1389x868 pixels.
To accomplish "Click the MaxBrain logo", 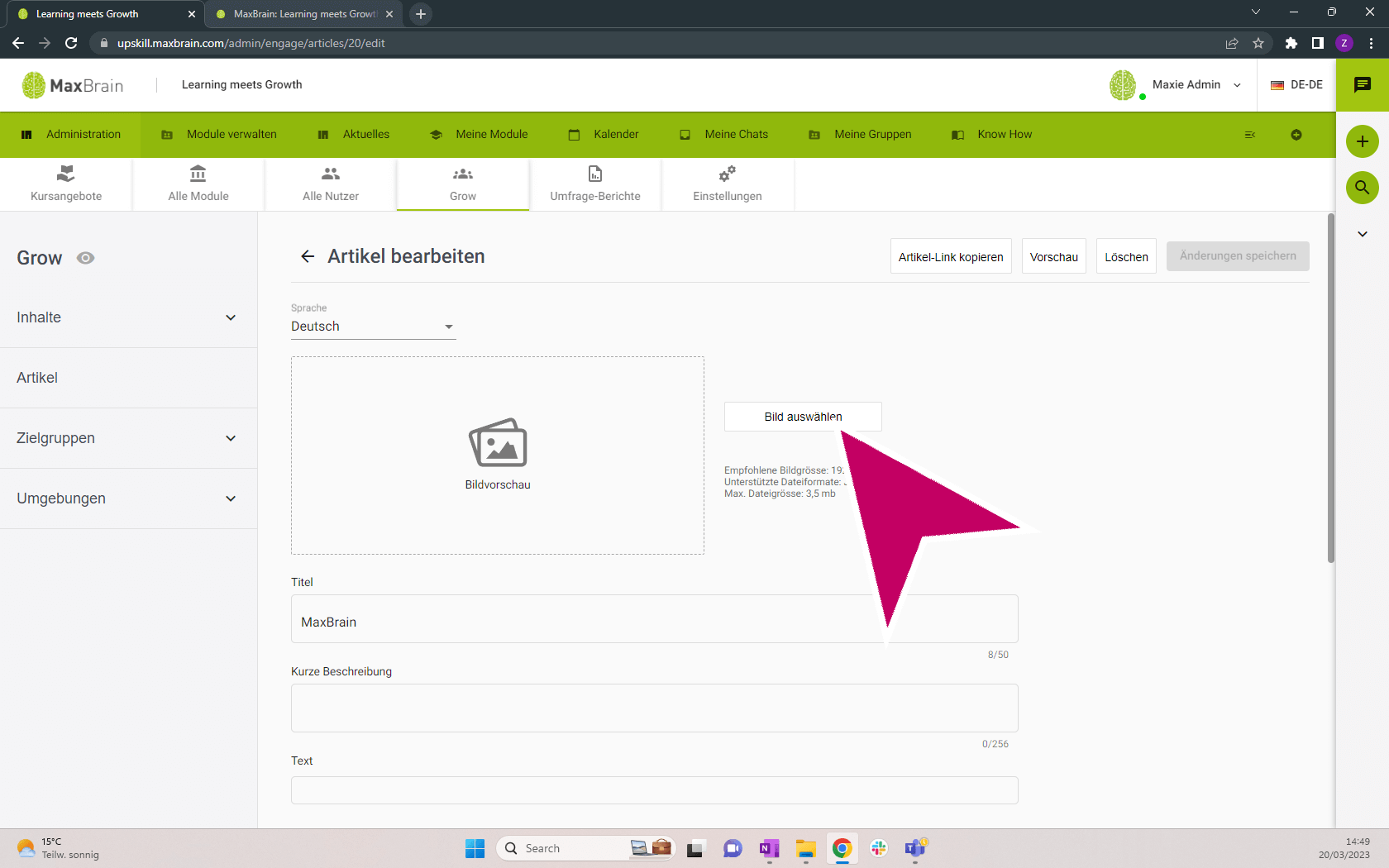I will tap(73, 85).
